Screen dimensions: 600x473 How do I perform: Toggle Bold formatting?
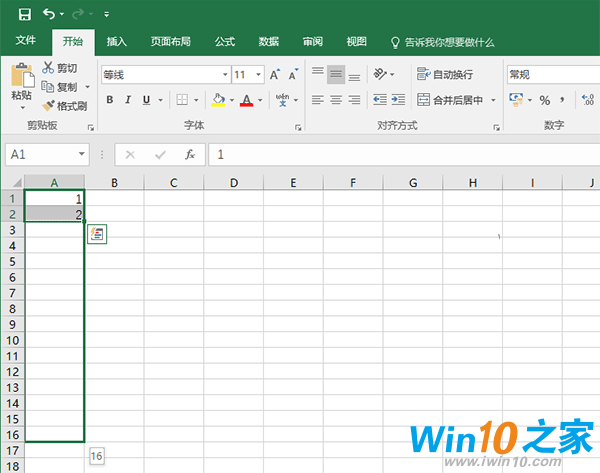110,100
